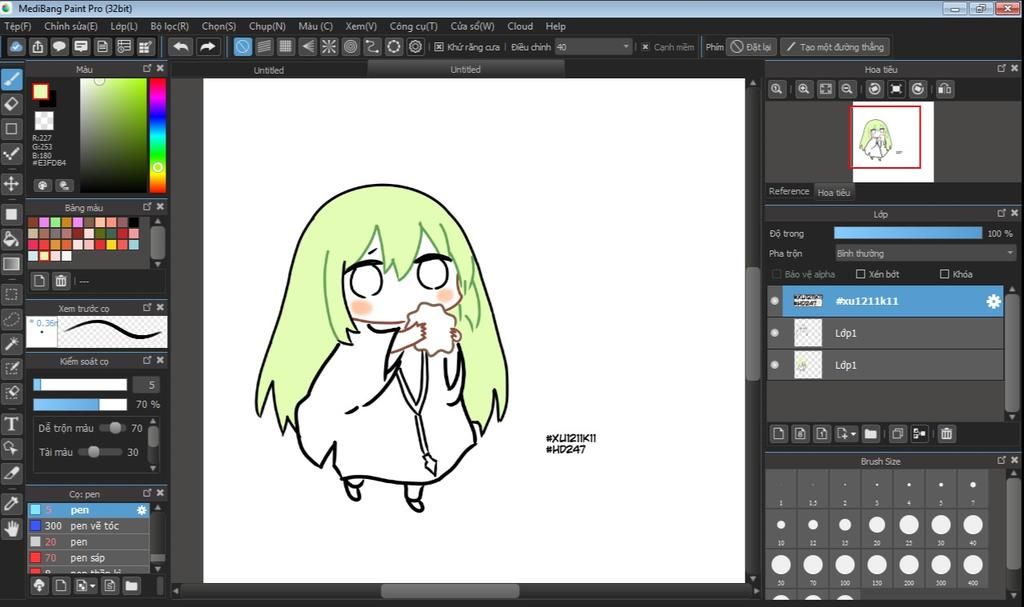Screen dimensions: 1024x607
Task: Select the Brush tool in left toolbar
Action: pyautogui.click(x=12, y=80)
